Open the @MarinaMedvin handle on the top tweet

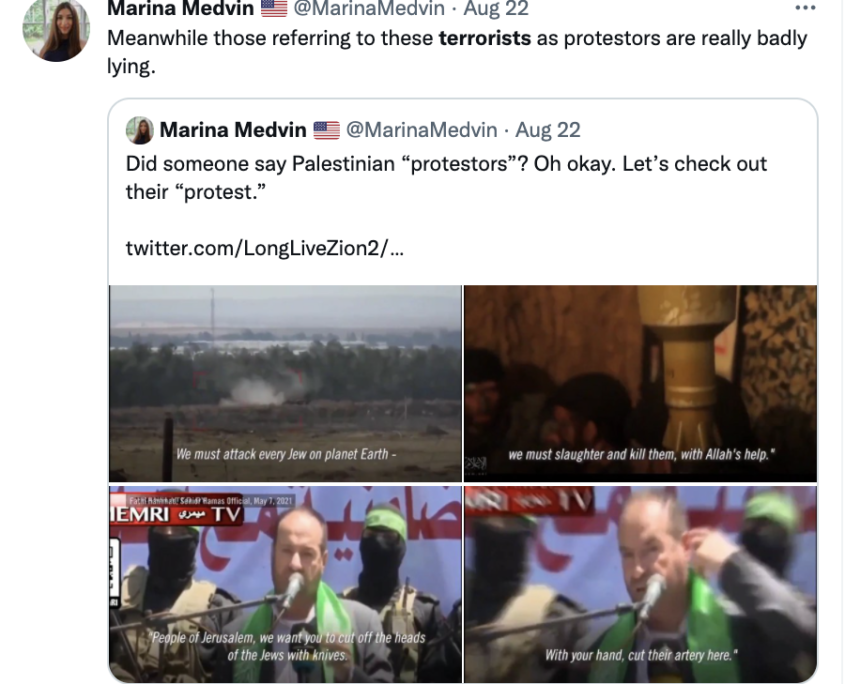click(369, 8)
